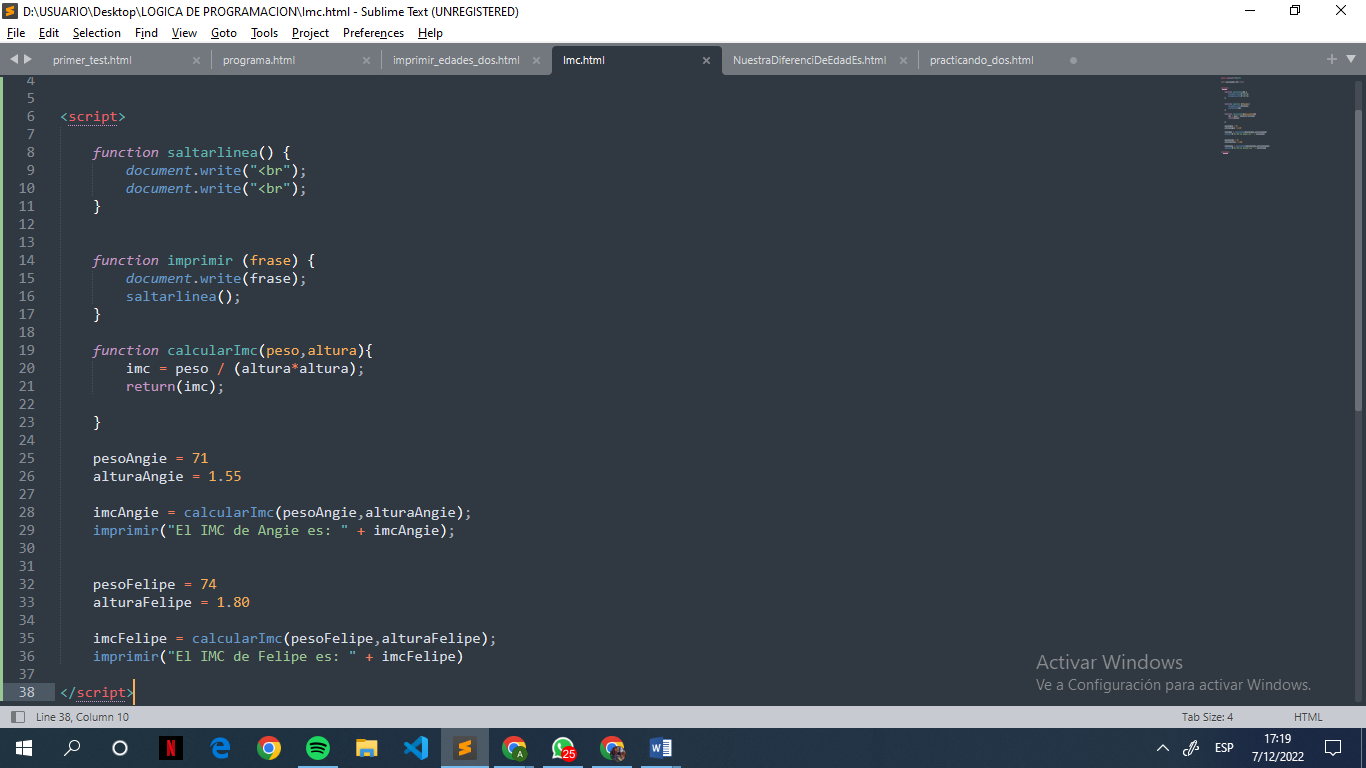Open the File menu
Image resolution: width=1366 pixels, height=768 pixels.
pos(15,33)
